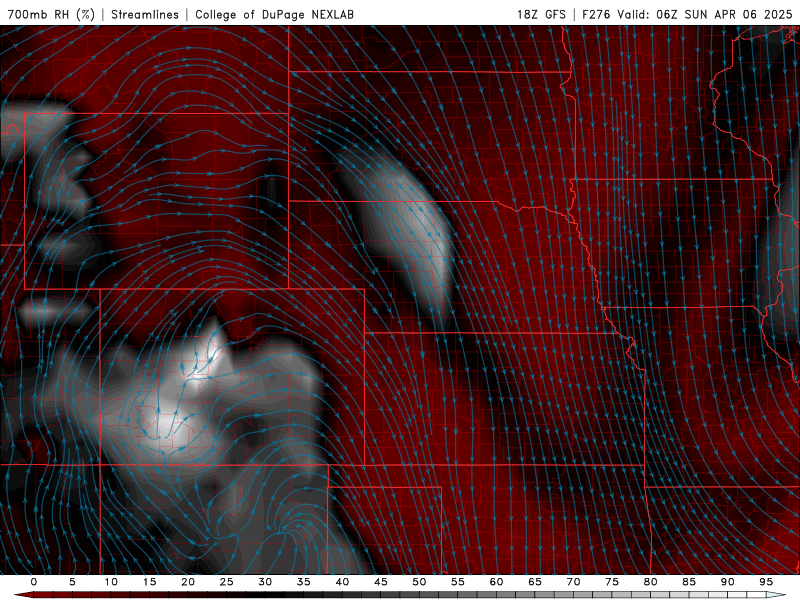Image resolution: width=800 pixels, height=600 pixels.
Task: Click the "F276" forecast hour text
Action: coord(596,14)
